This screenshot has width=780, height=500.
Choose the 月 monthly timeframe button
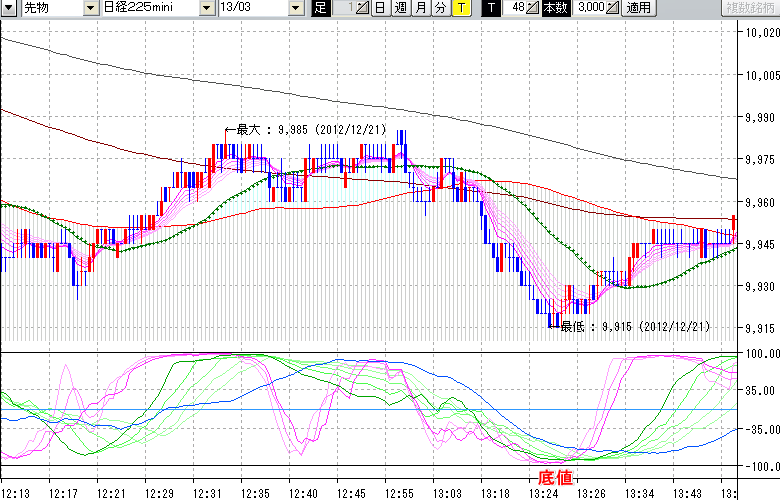(x=420, y=8)
